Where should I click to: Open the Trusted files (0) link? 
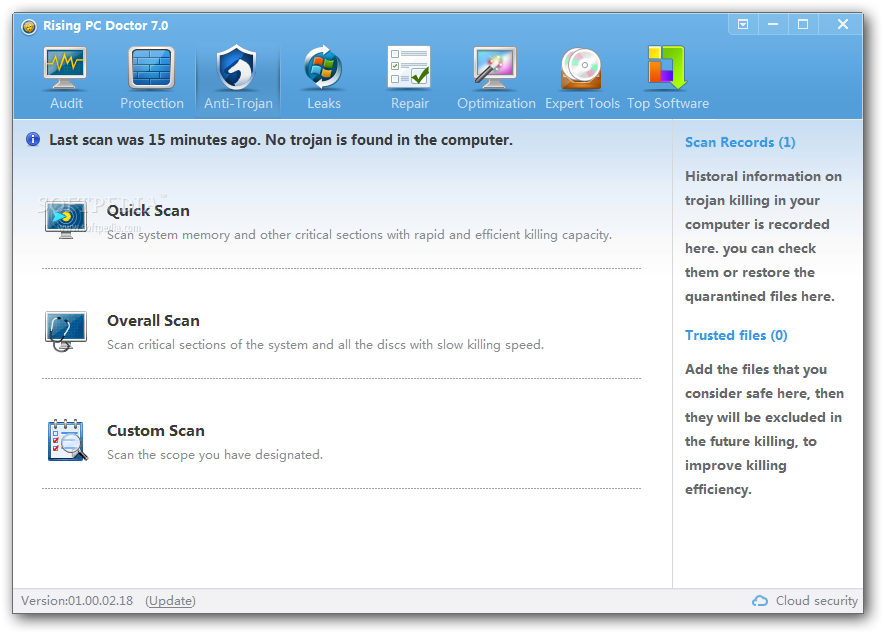(x=736, y=335)
